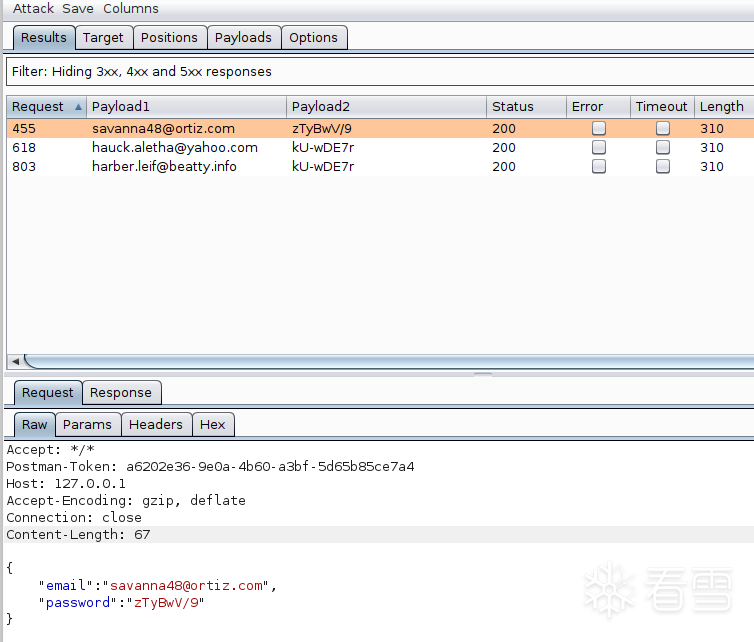754x642 pixels.
Task: Click the sort arrow in Request column
Action: point(78,107)
